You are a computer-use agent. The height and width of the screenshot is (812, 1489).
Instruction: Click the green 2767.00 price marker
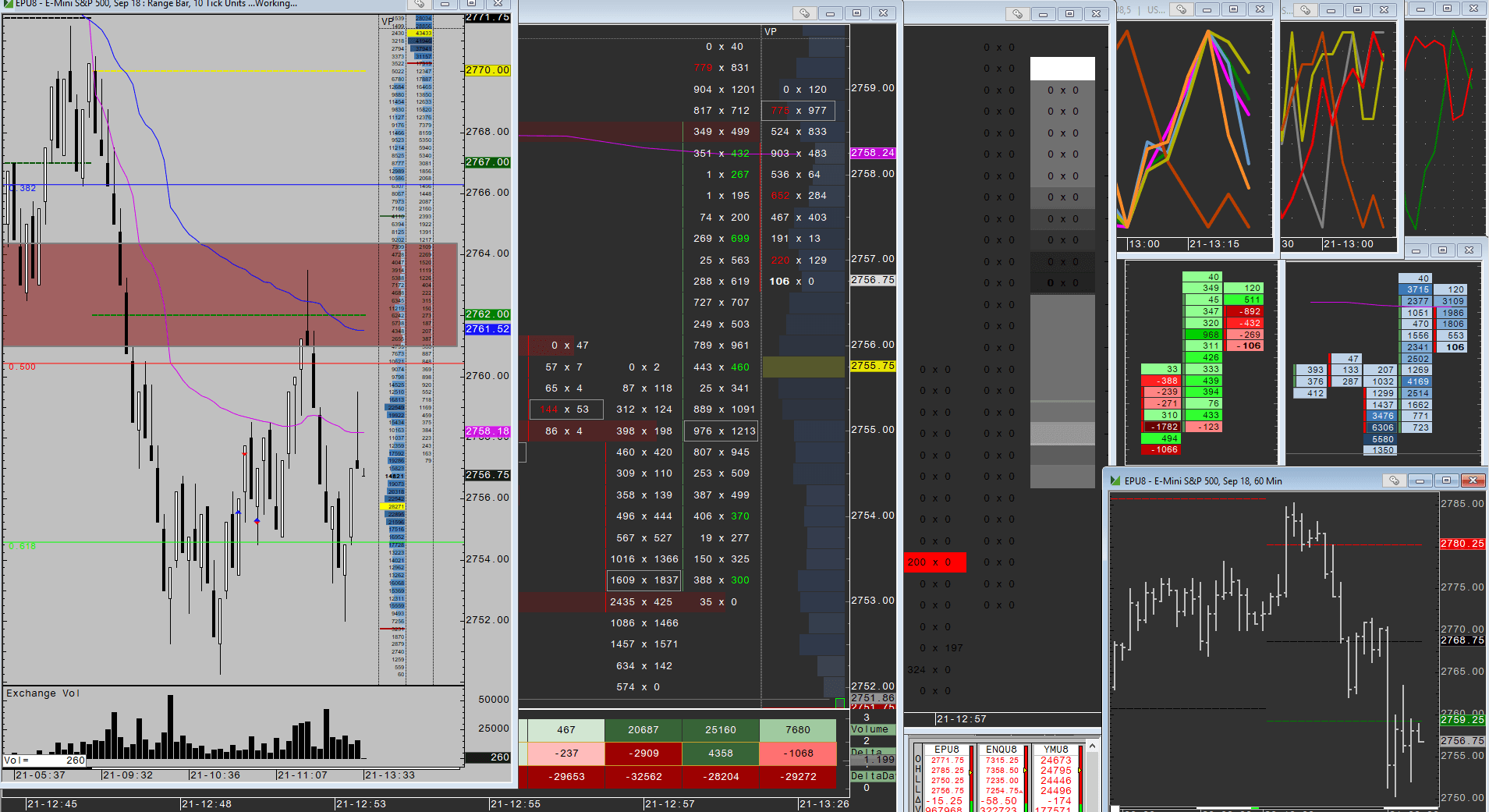(x=487, y=162)
